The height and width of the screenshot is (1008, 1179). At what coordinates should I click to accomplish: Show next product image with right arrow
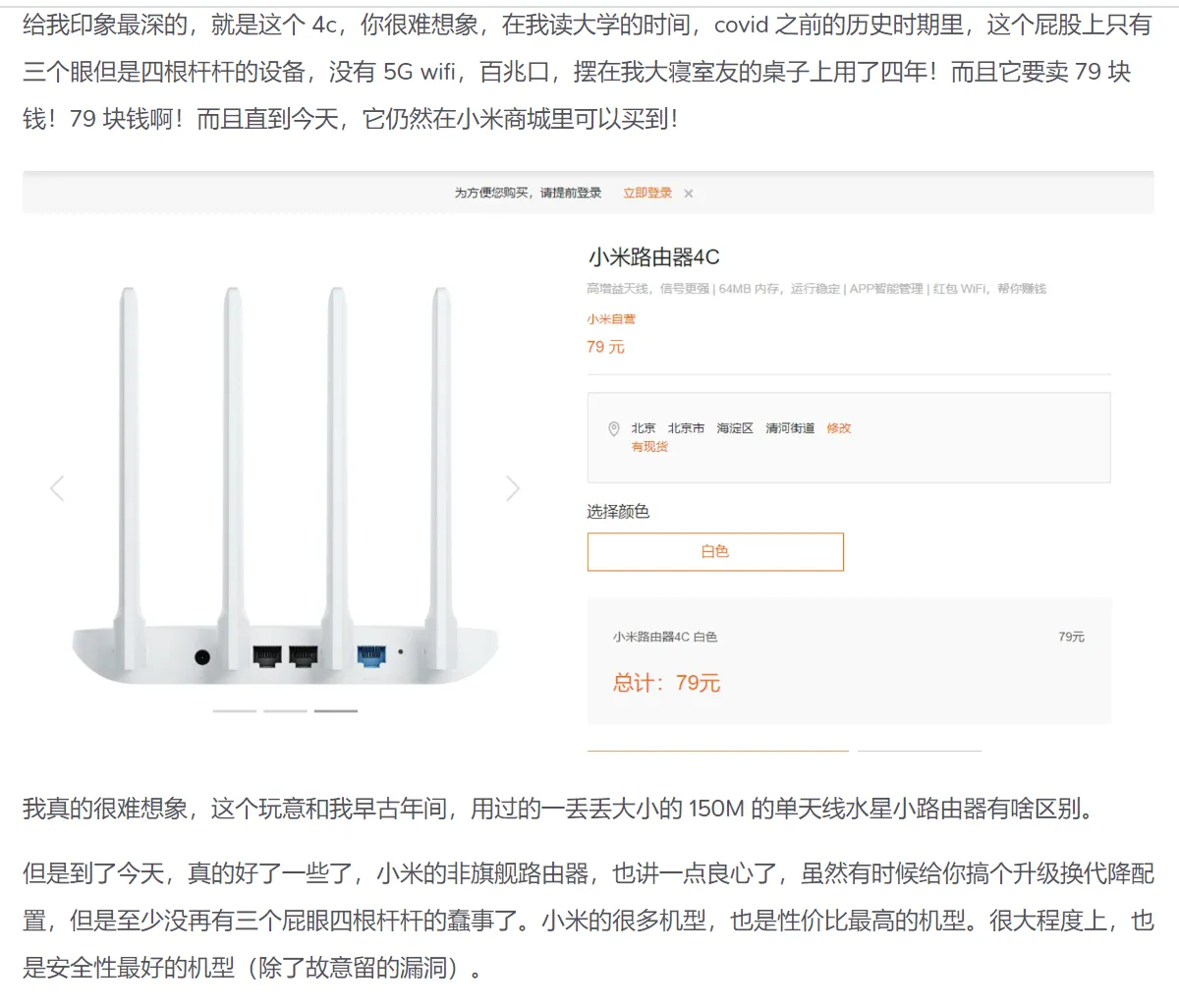pyautogui.click(x=512, y=488)
